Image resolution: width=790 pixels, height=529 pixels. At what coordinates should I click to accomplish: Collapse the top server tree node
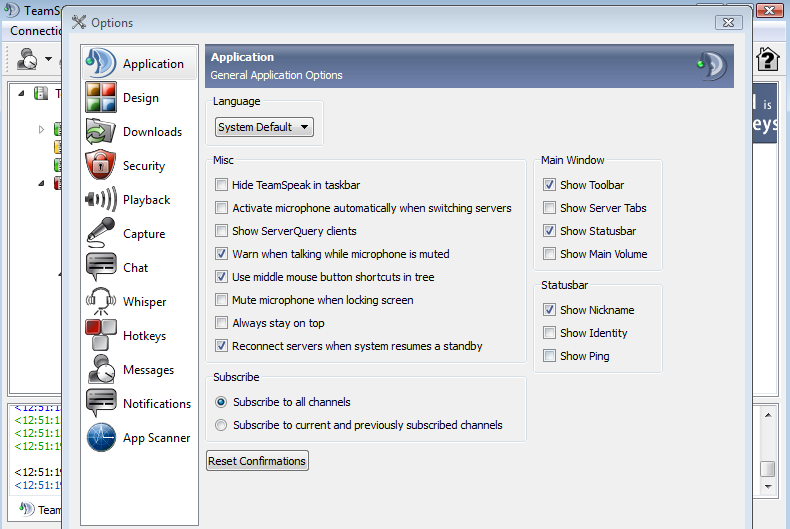coord(22,94)
